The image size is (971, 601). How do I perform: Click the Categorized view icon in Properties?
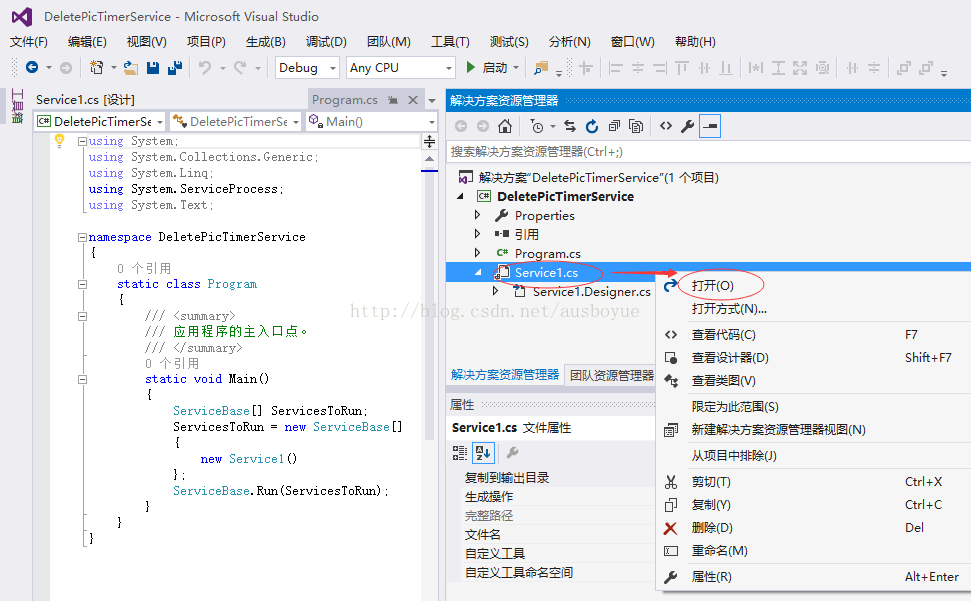click(x=459, y=452)
